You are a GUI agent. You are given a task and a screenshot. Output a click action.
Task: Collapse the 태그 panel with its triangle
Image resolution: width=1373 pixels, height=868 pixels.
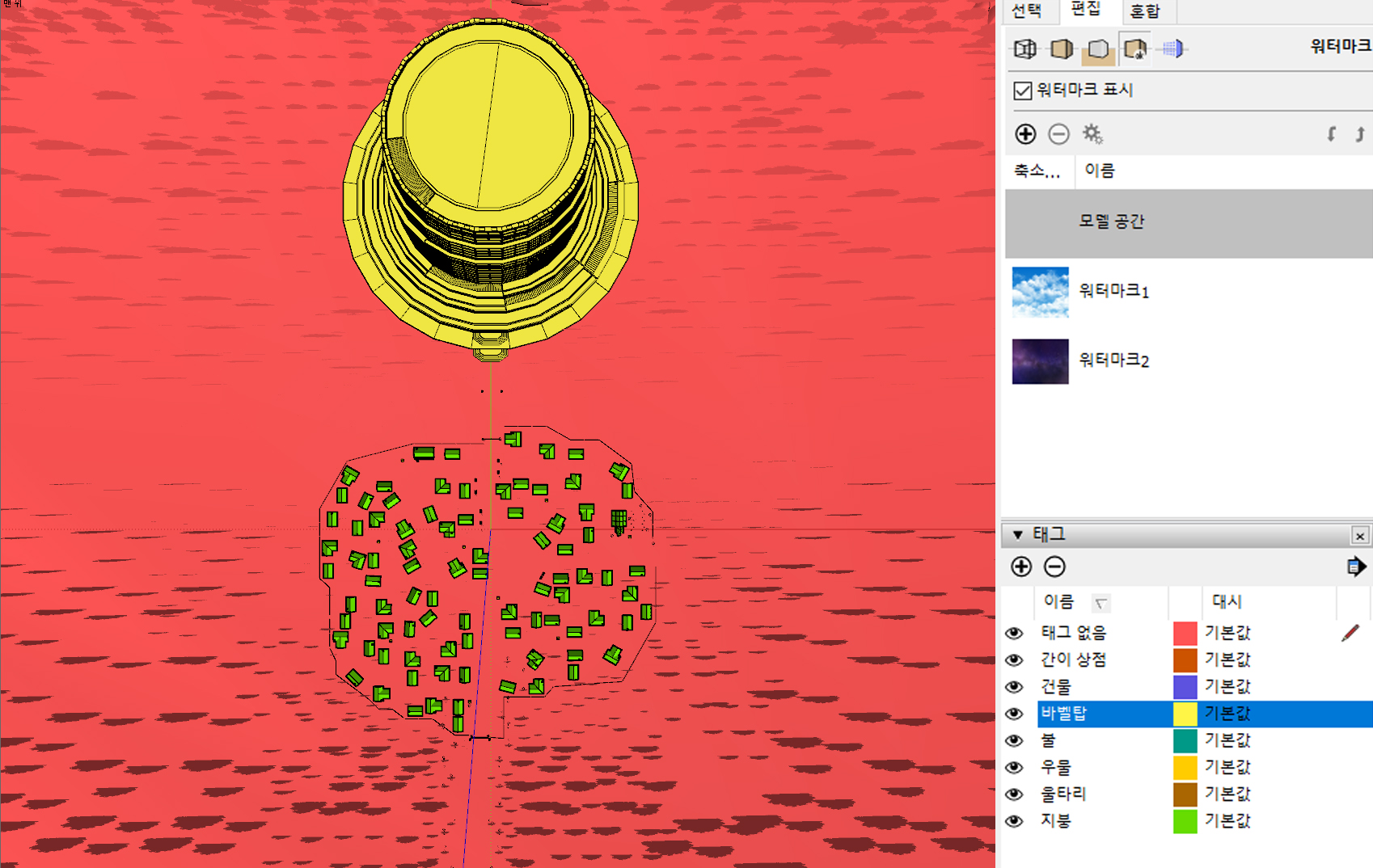[x=1018, y=535]
